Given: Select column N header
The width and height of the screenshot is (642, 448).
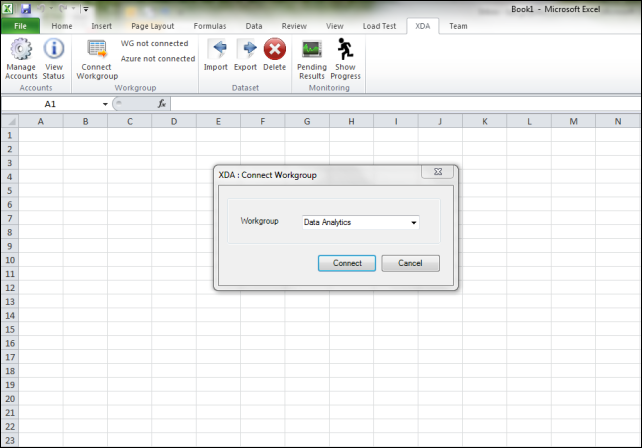Looking at the screenshot, I should point(618,121).
